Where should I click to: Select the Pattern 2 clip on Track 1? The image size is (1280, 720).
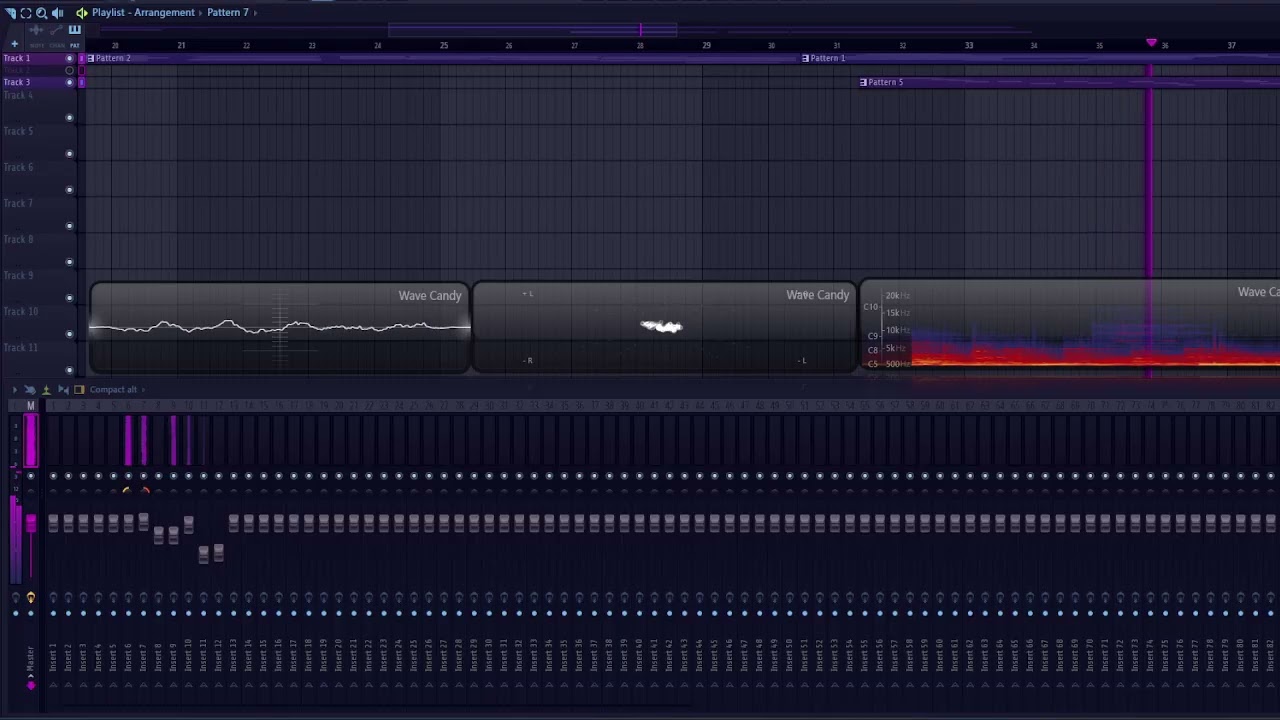click(x=443, y=58)
